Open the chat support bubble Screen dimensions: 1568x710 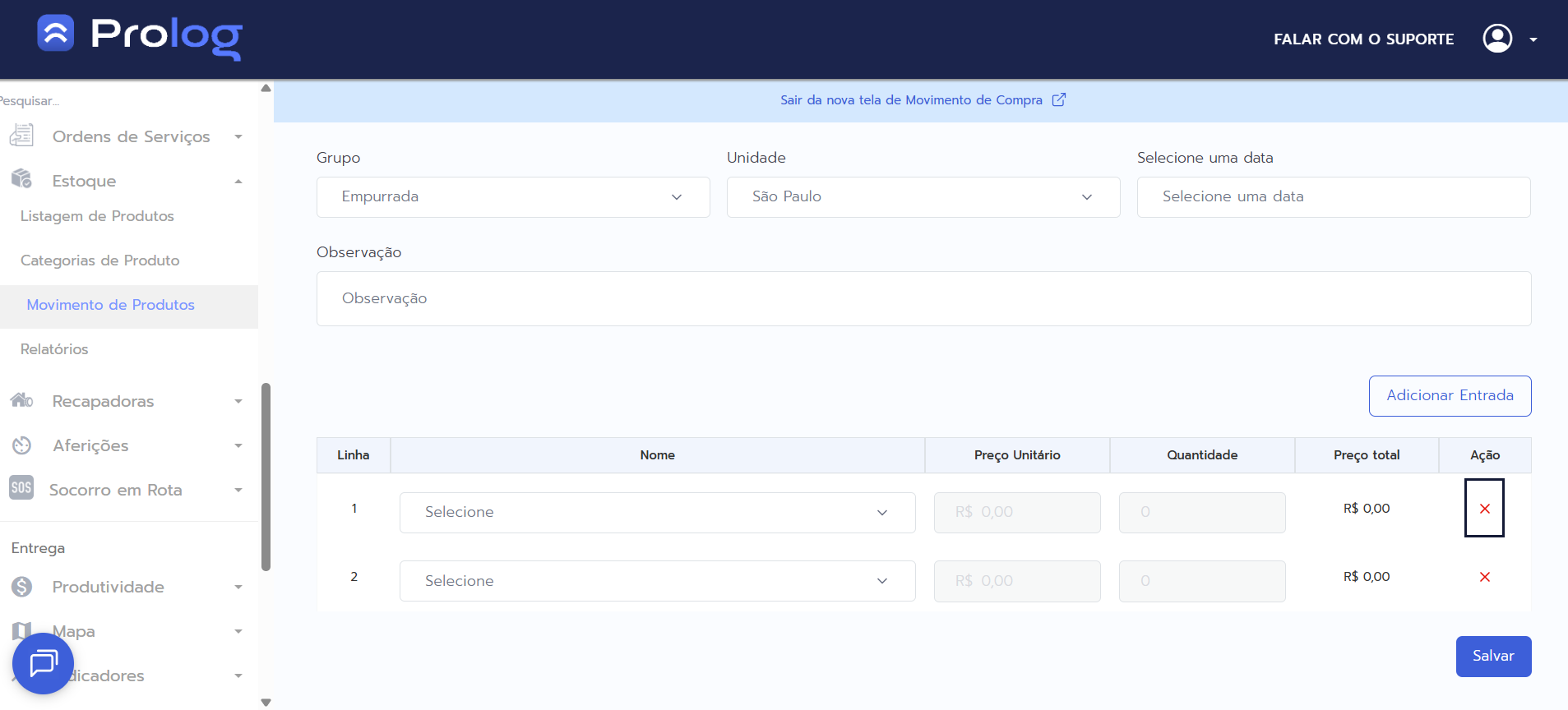[x=43, y=663]
